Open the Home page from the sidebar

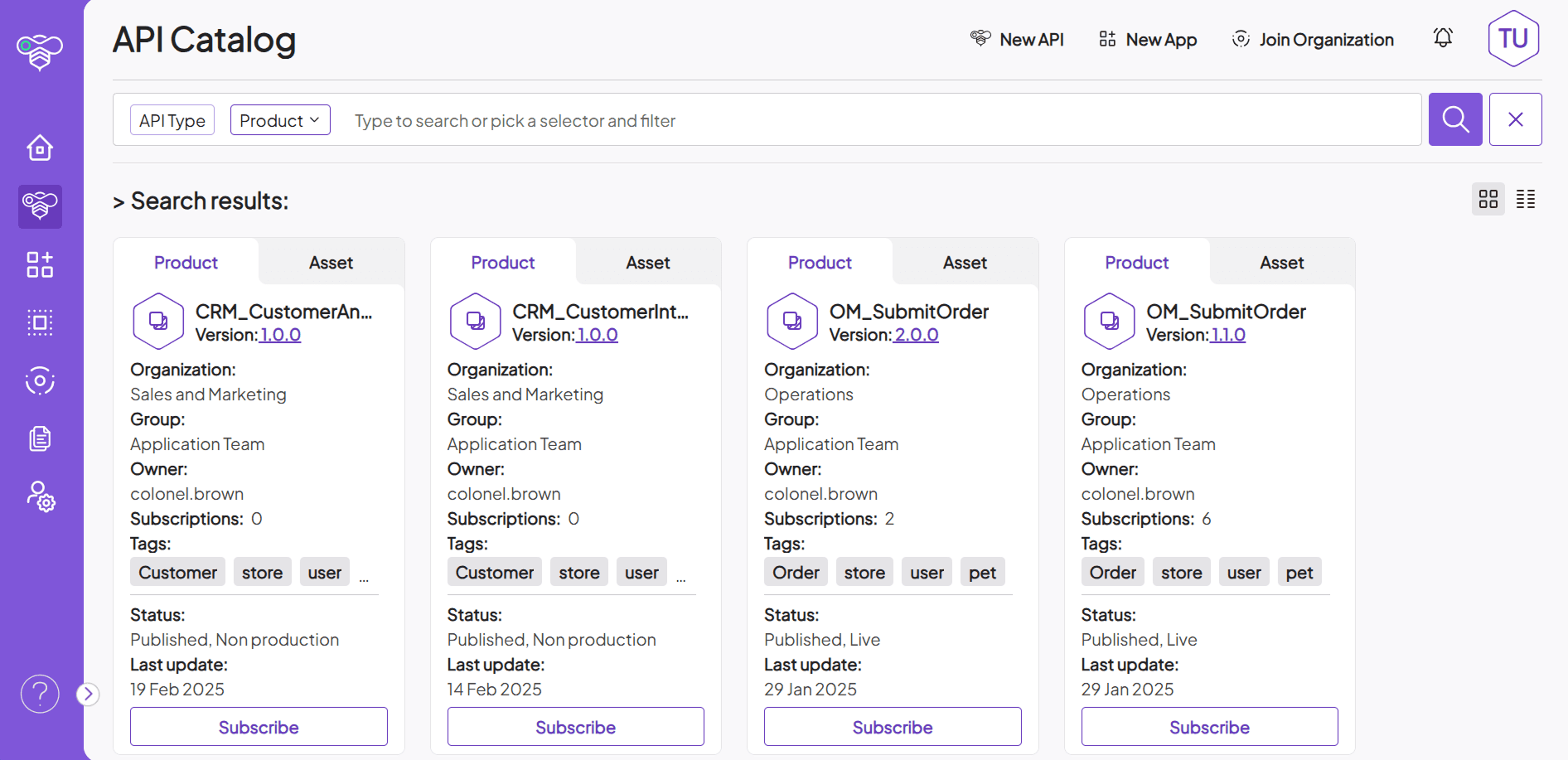(39, 148)
